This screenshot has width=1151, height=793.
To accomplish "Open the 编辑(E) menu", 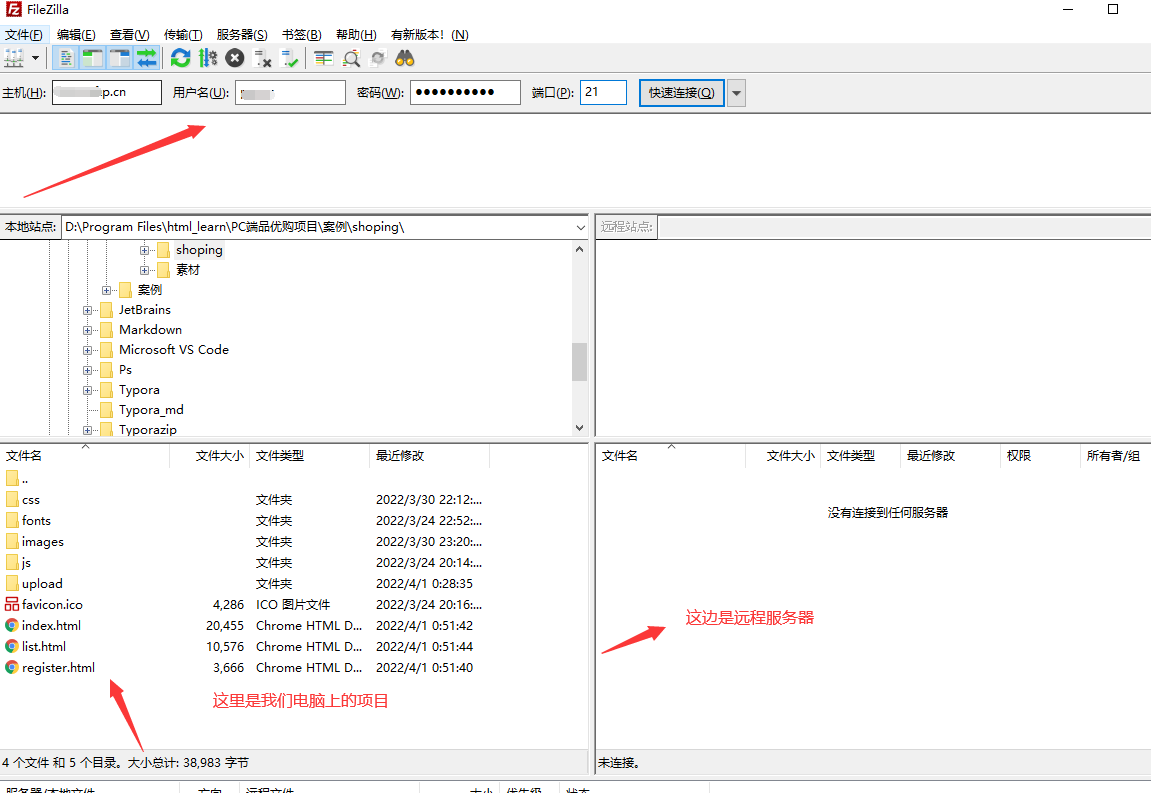I will click(76, 35).
